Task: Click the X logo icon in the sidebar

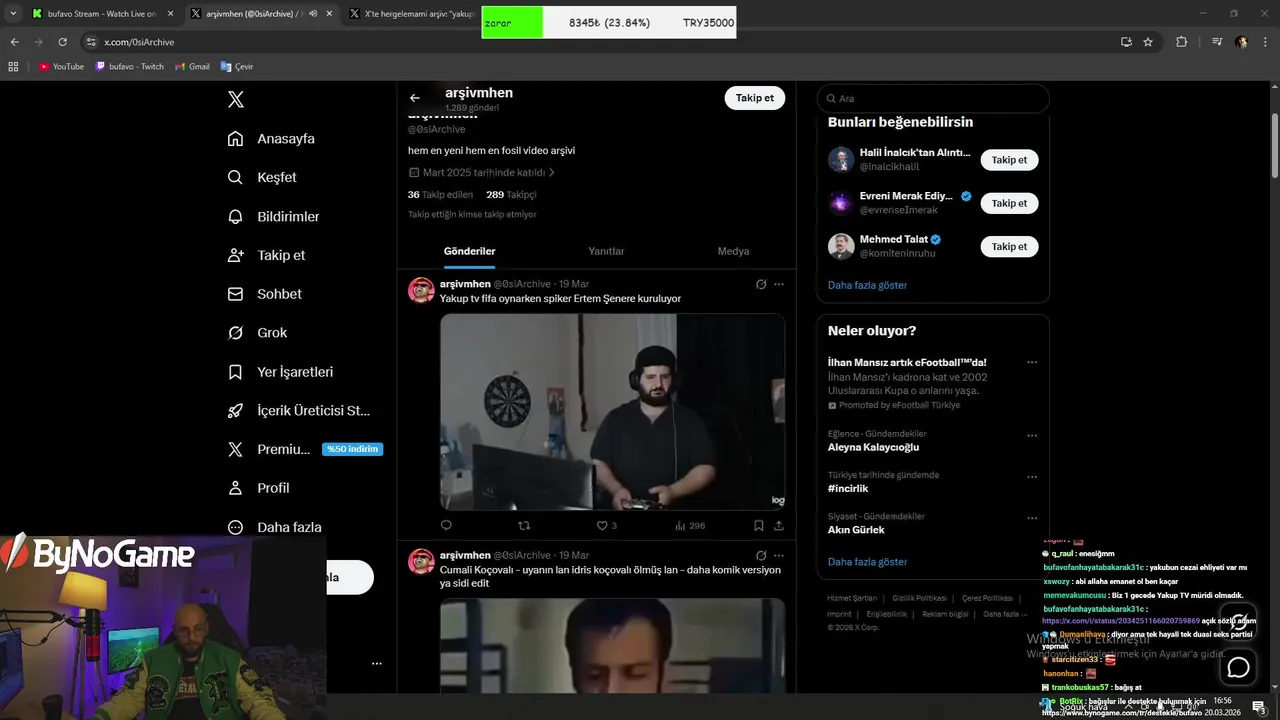Action: [x=236, y=99]
